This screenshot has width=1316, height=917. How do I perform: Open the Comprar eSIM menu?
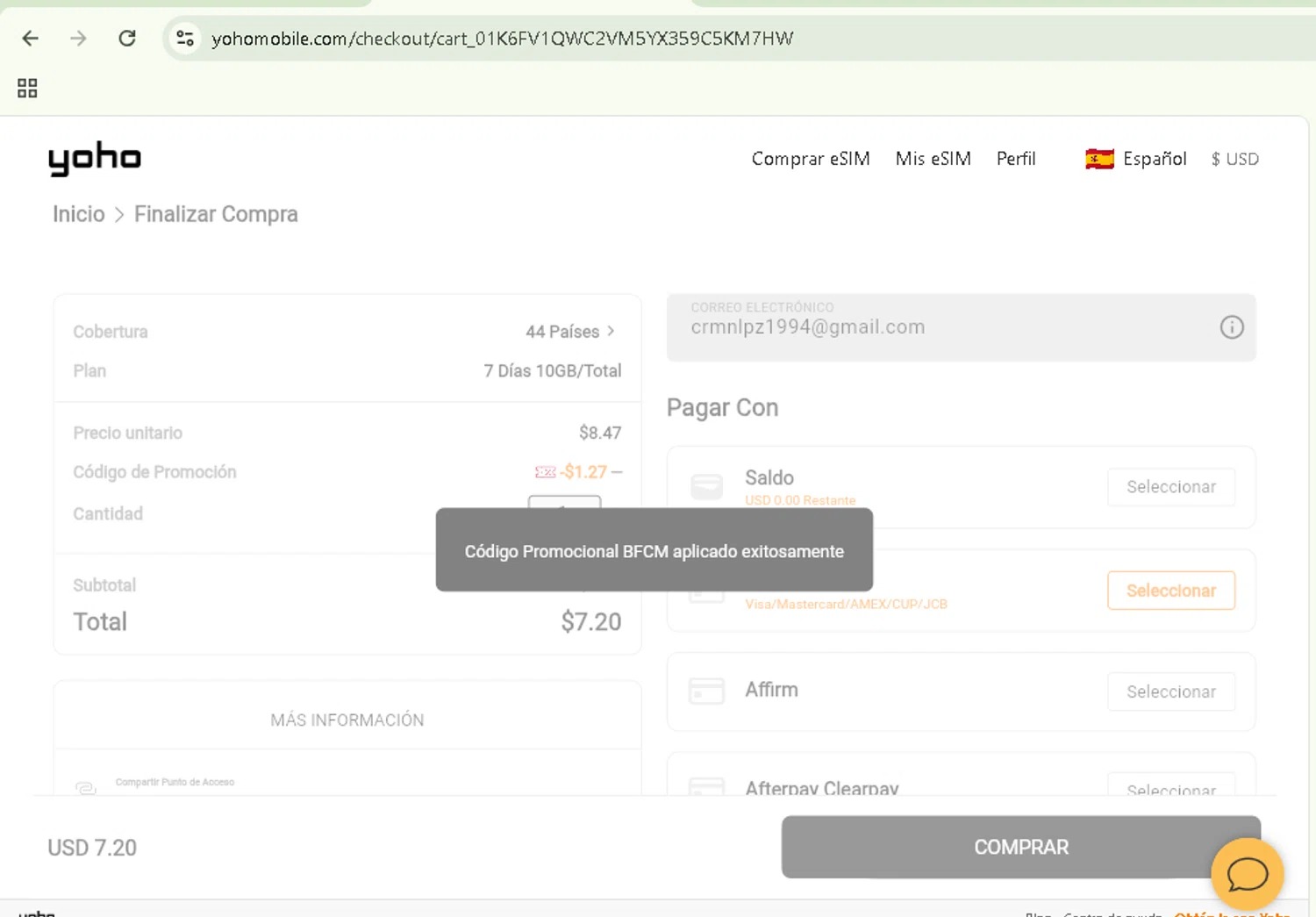(x=811, y=159)
